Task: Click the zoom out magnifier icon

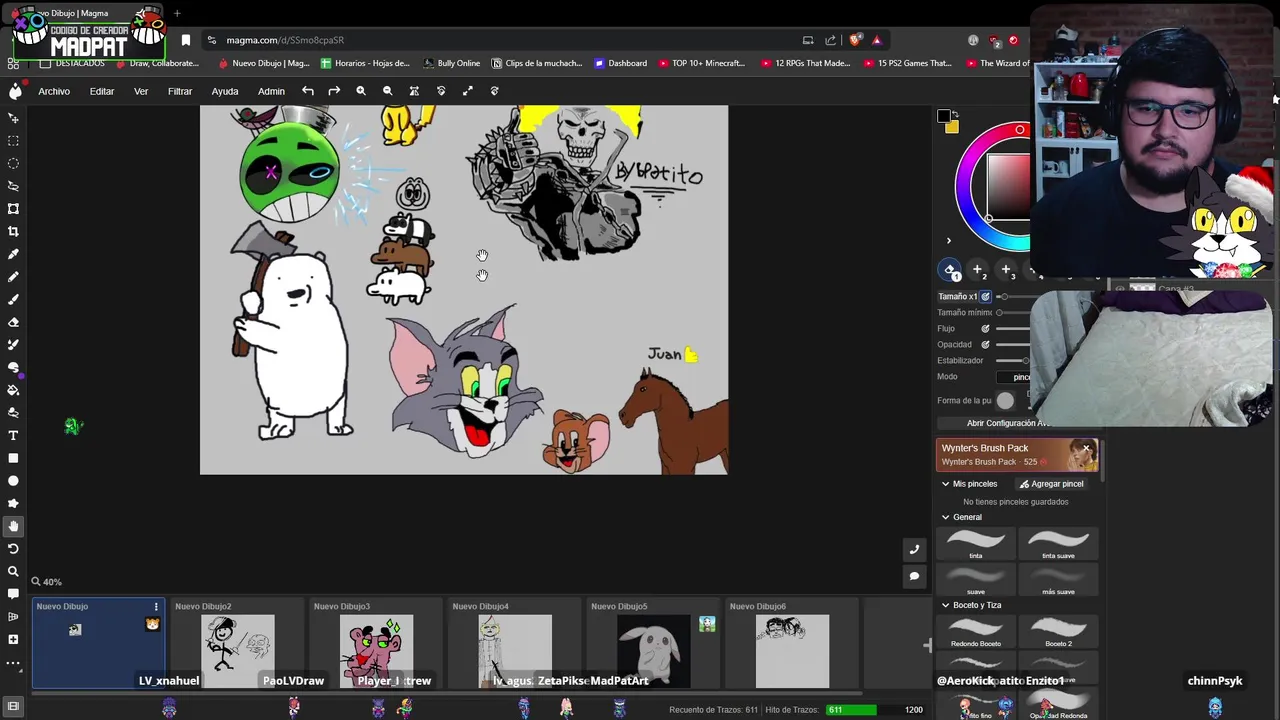Action: 388,91
